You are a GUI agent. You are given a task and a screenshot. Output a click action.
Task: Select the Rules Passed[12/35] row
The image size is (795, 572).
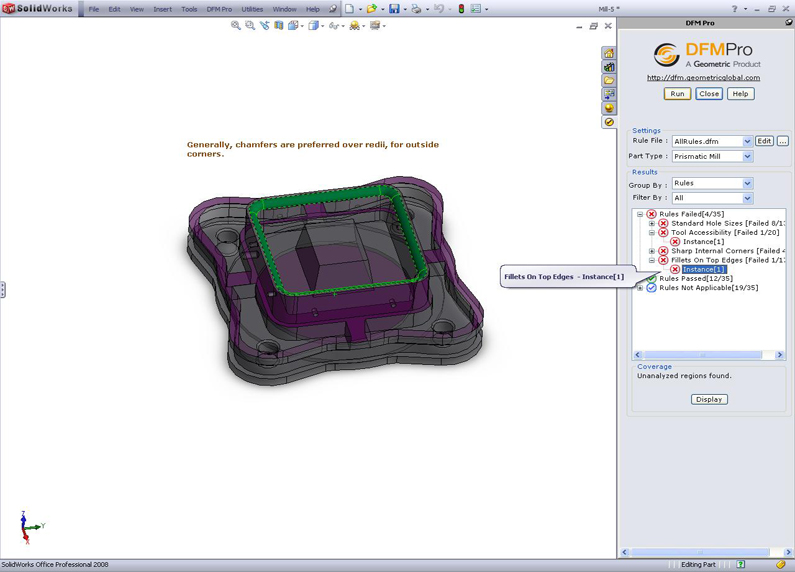pyautogui.click(x=696, y=278)
